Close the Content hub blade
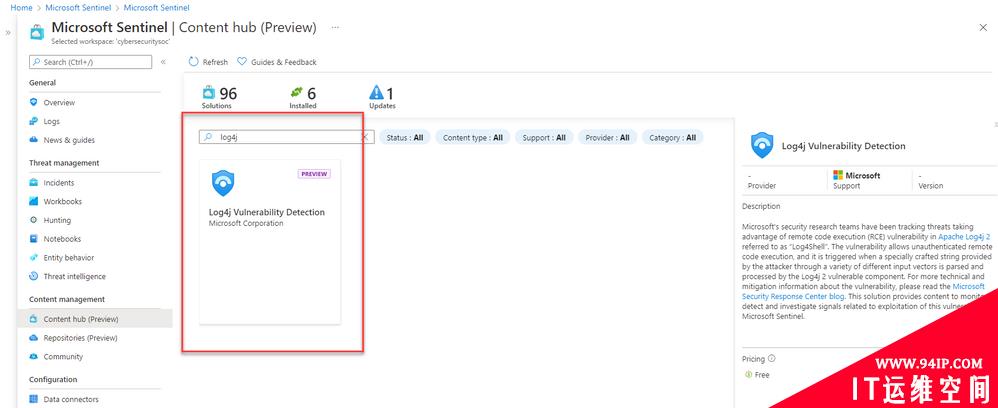Screen dimensions: 998x408 (983, 27)
